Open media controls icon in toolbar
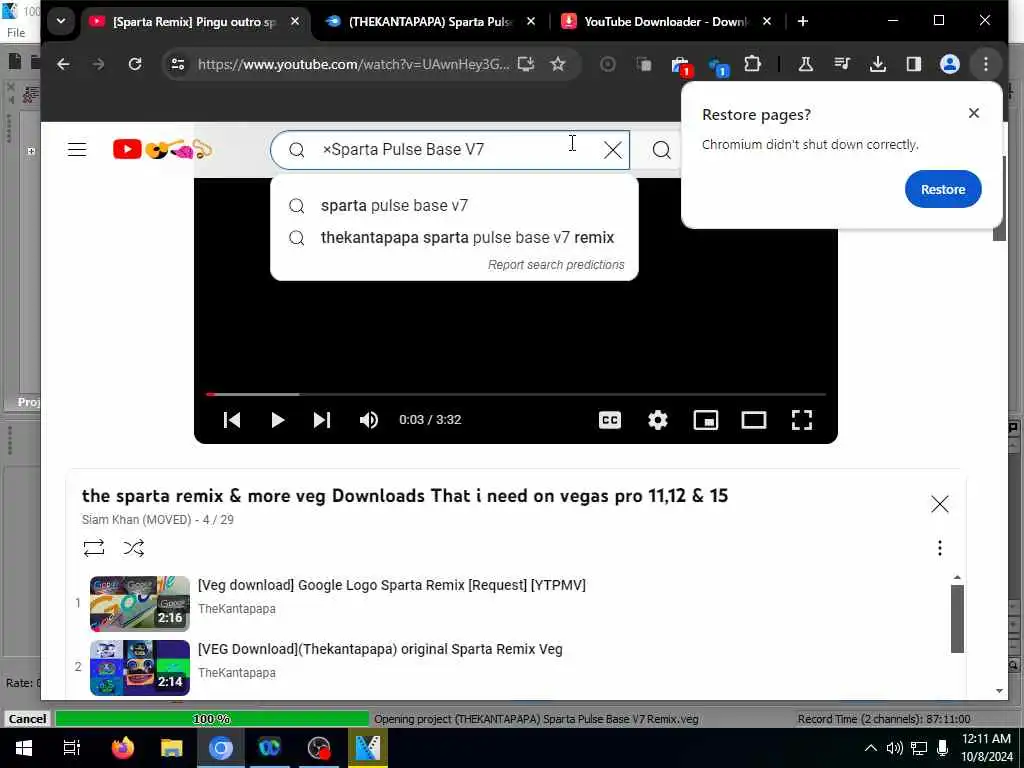The width and height of the screenshot is (1024, 768). point(842,64)
